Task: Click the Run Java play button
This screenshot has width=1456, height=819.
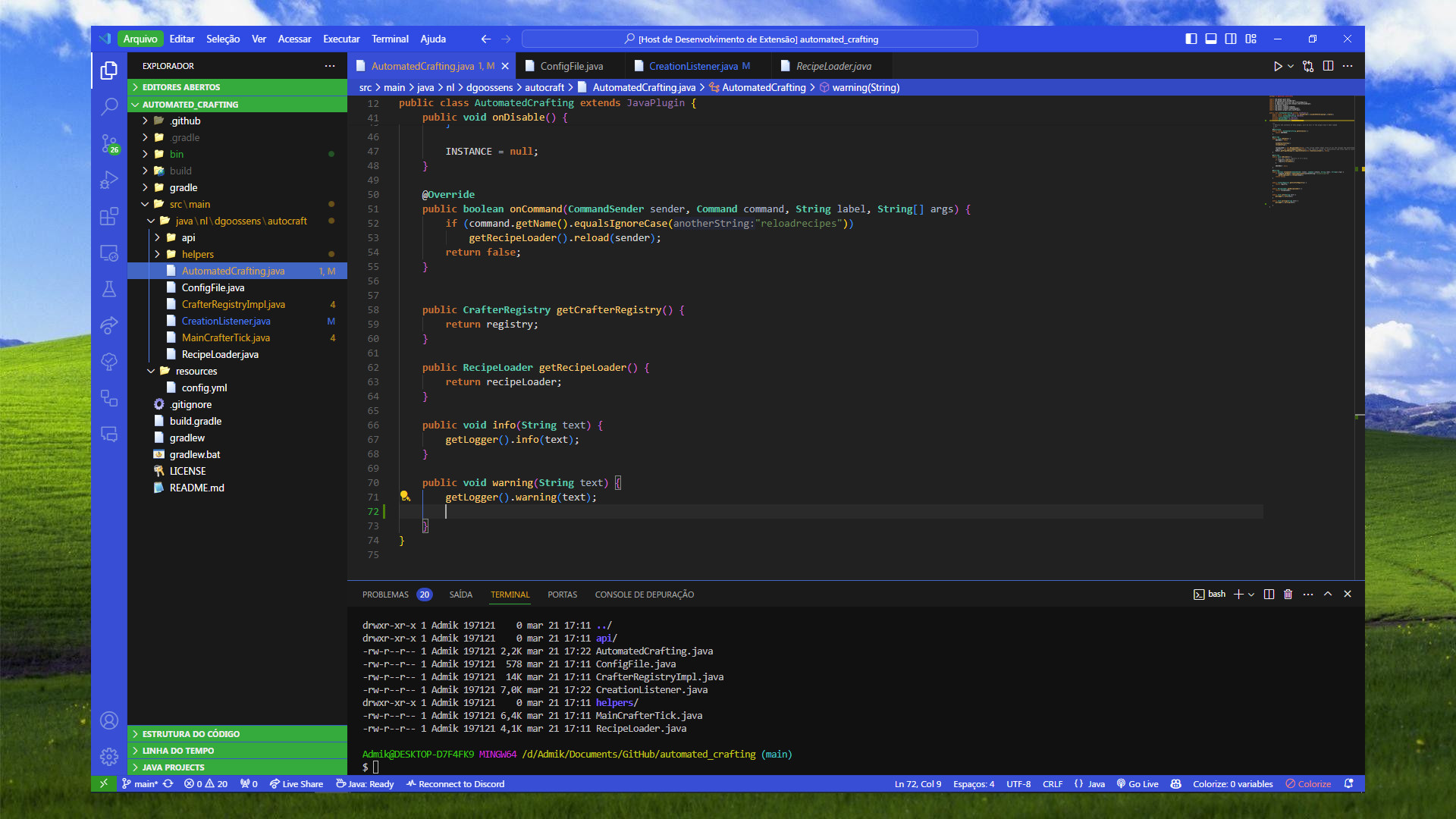Action: (1278, 67)
